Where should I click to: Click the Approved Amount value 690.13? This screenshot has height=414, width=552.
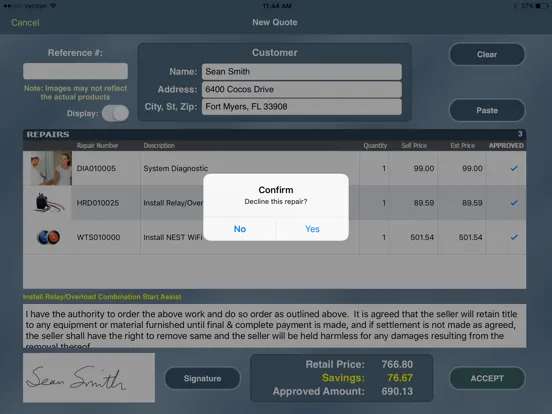[397, 391]
